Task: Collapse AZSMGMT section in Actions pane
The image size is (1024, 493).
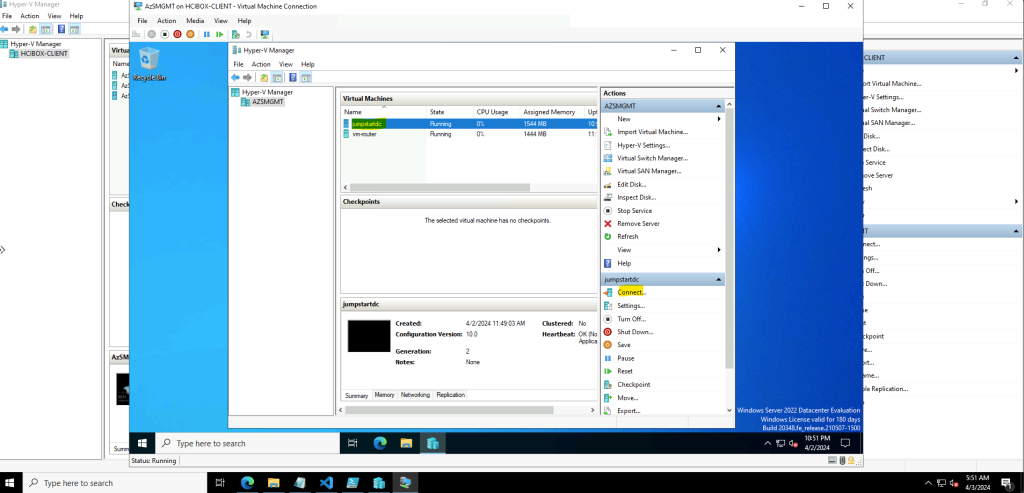Action: [718, 106]
